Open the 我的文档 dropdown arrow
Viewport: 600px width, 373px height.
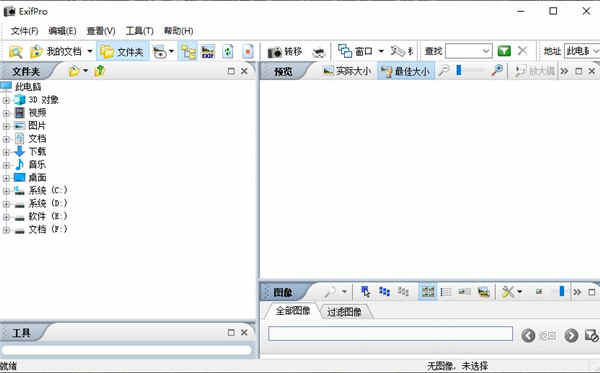(90, 51)
